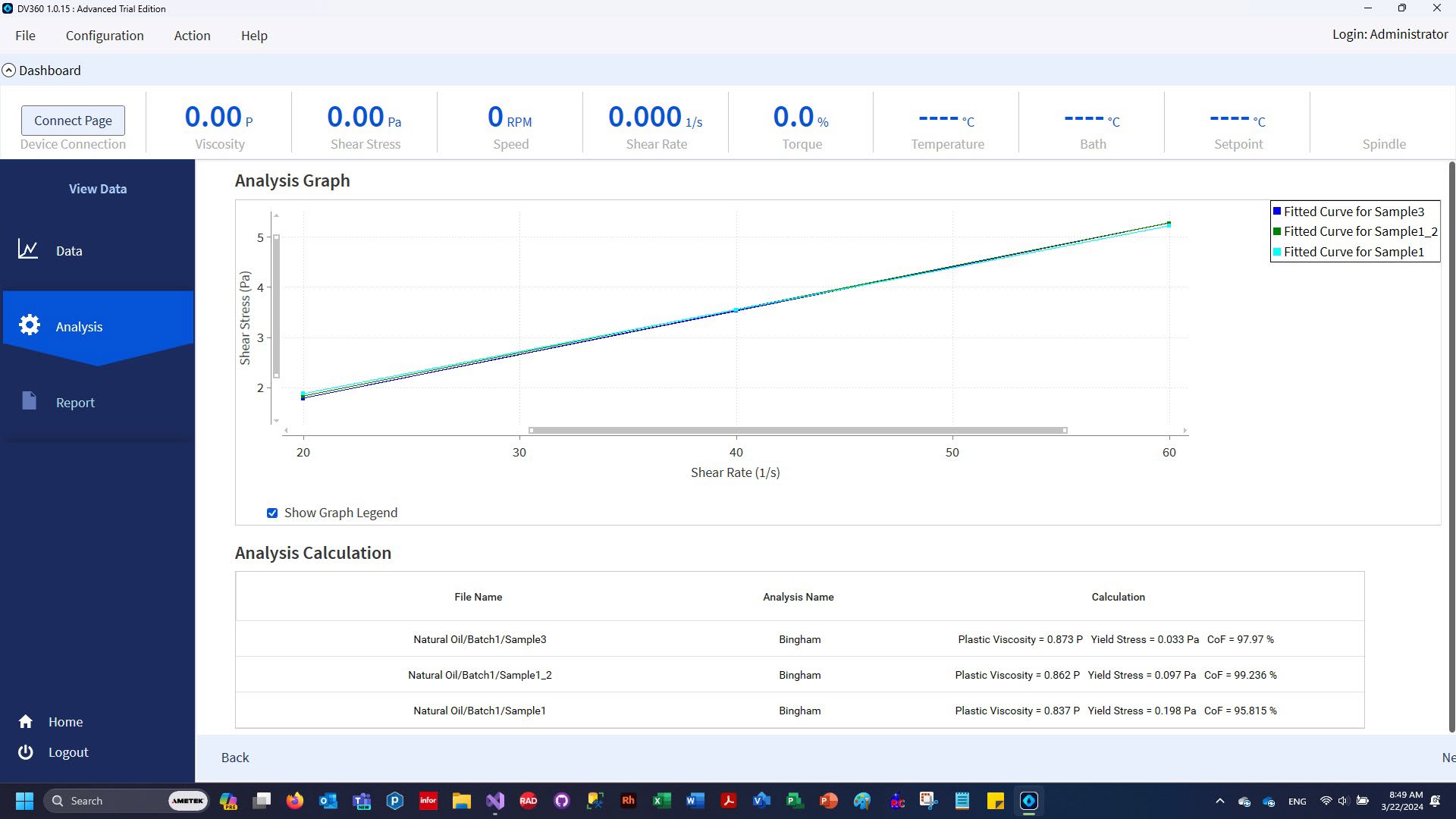
Task: Click the Back button
Action: point(234,758)
